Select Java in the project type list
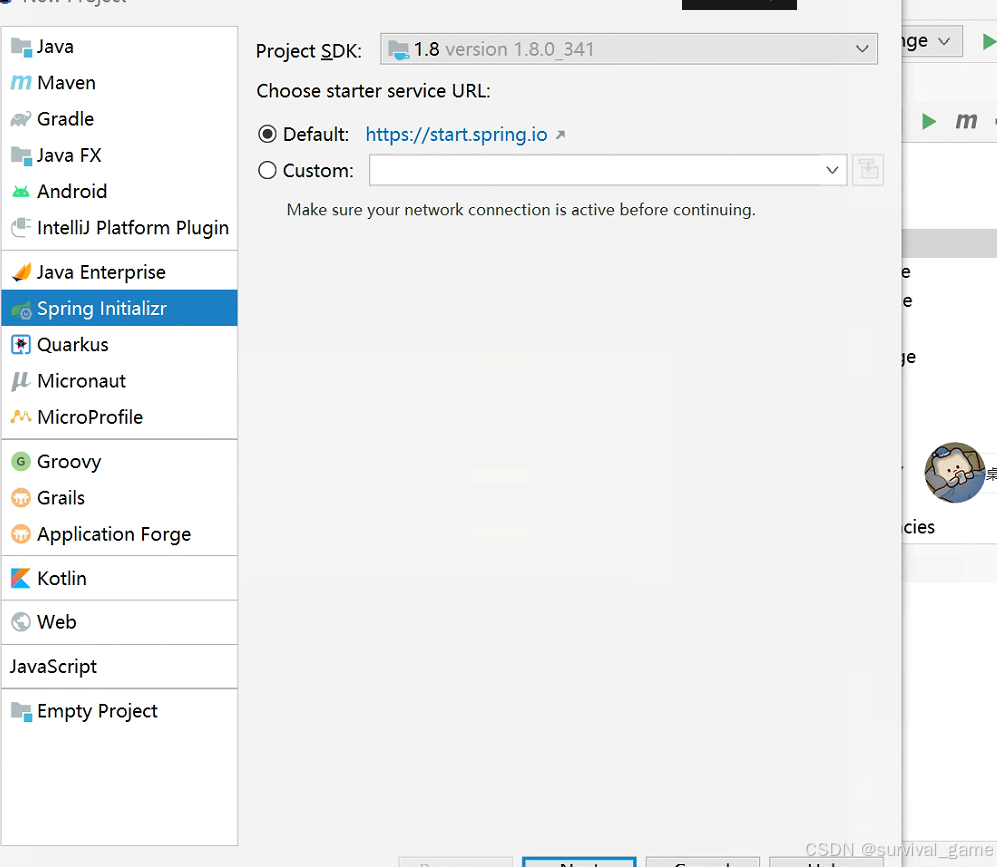 pos(120,47)
